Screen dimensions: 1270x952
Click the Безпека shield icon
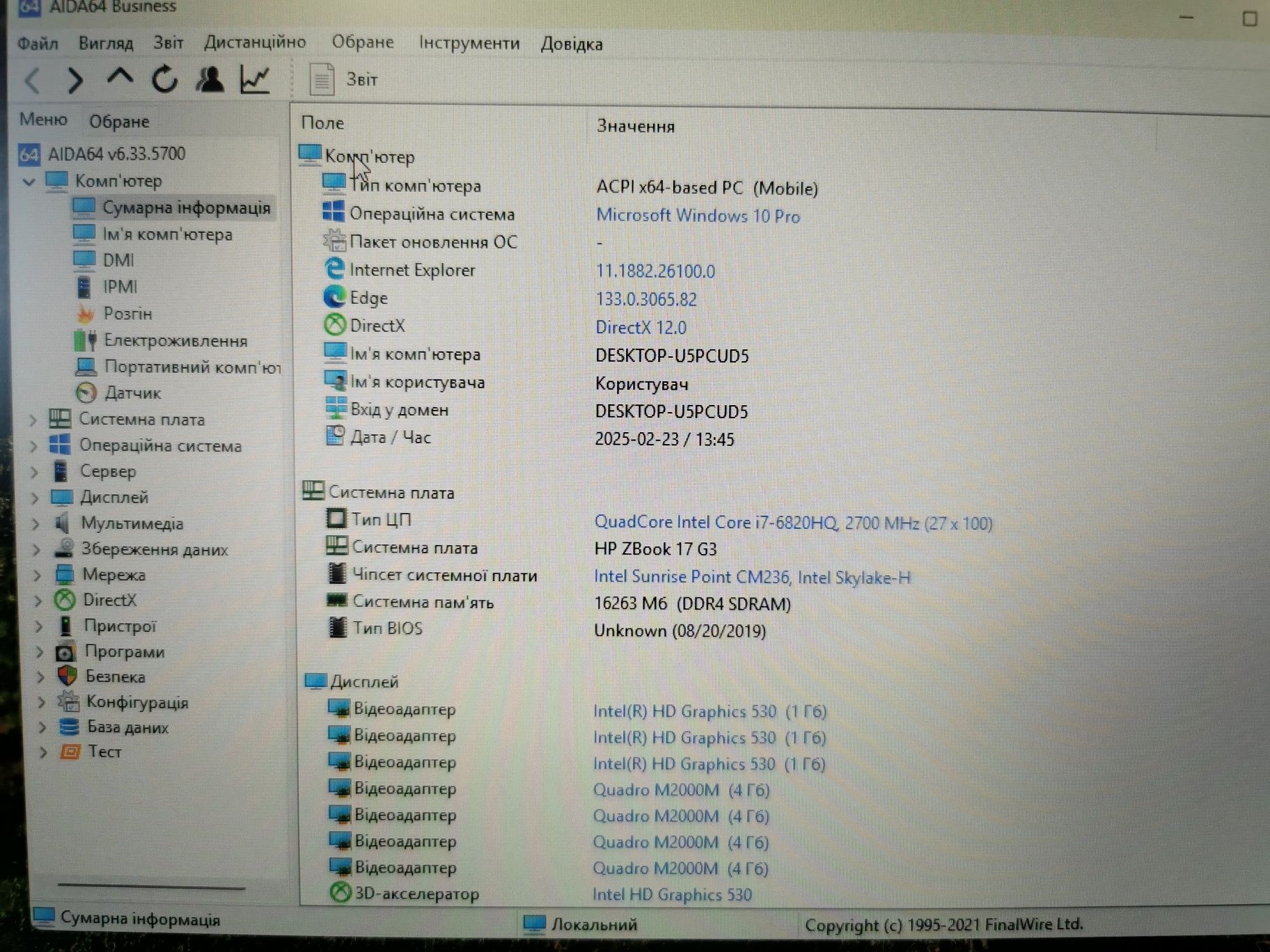tap(67, 676)
